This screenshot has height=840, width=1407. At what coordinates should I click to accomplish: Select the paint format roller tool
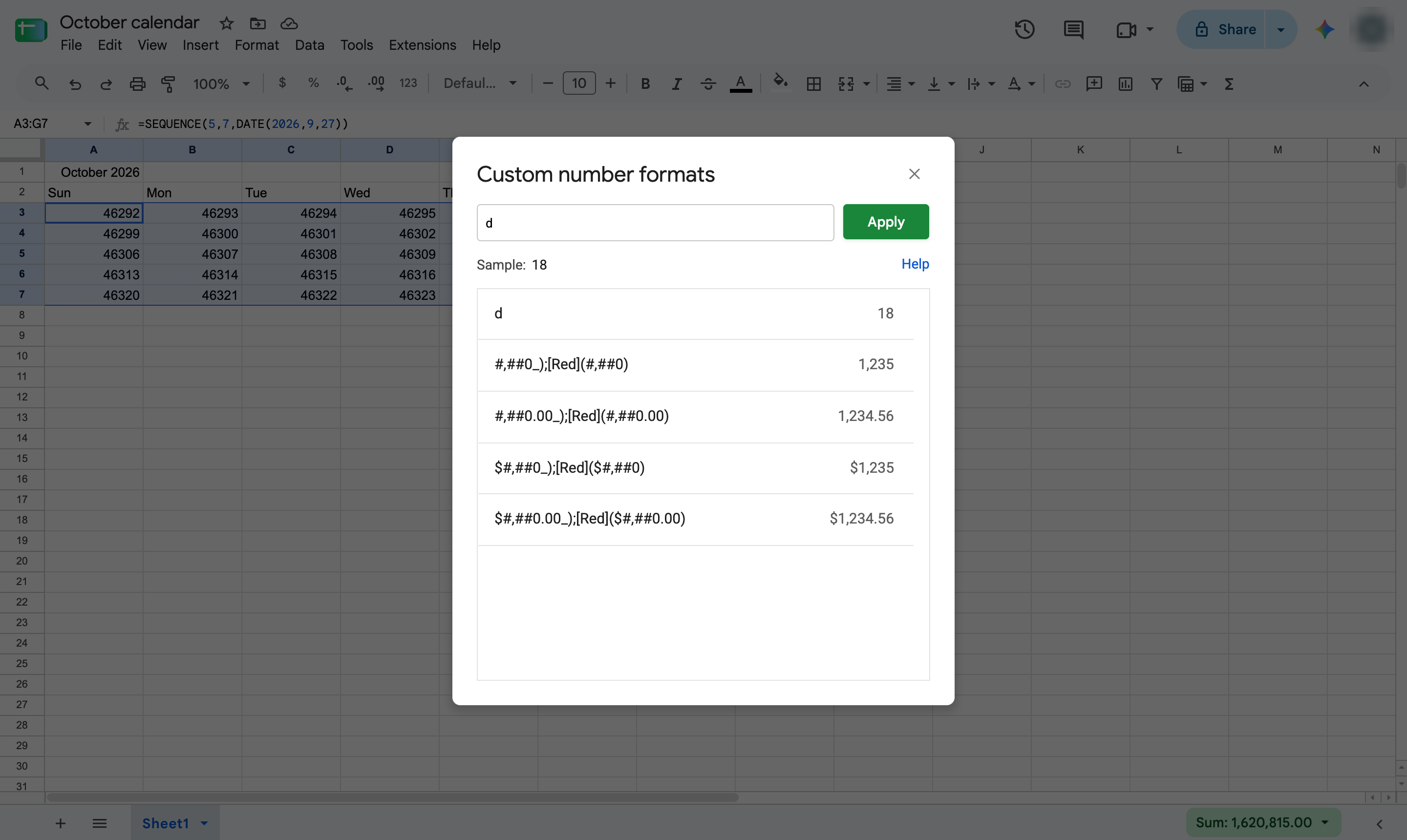point(168,84)
